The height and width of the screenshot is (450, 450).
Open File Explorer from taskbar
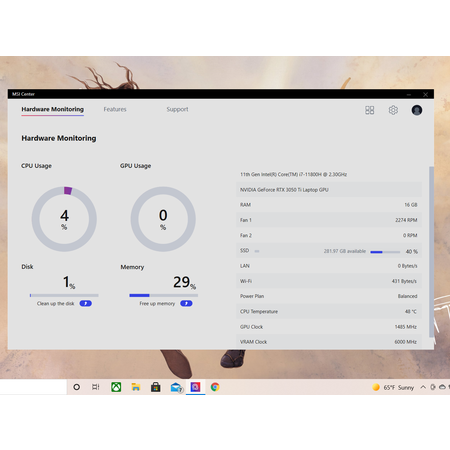point(136,387)
